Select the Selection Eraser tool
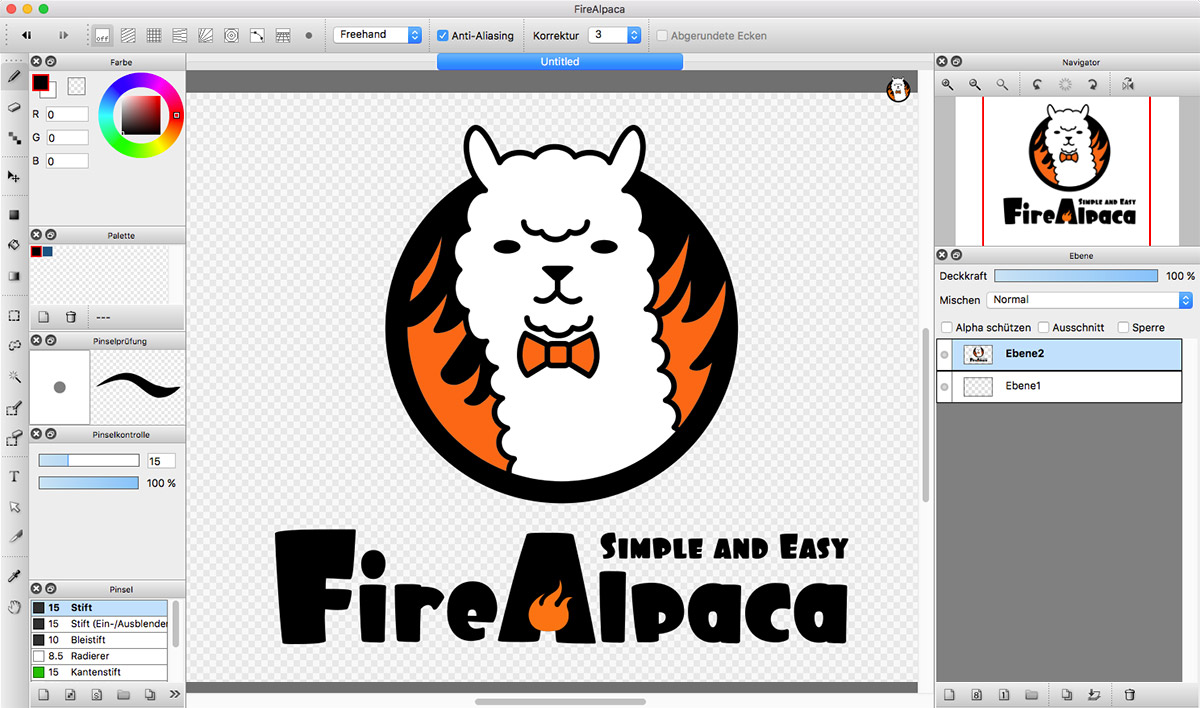The height and width of the screenshot is (708, 1200). [14, 438]
